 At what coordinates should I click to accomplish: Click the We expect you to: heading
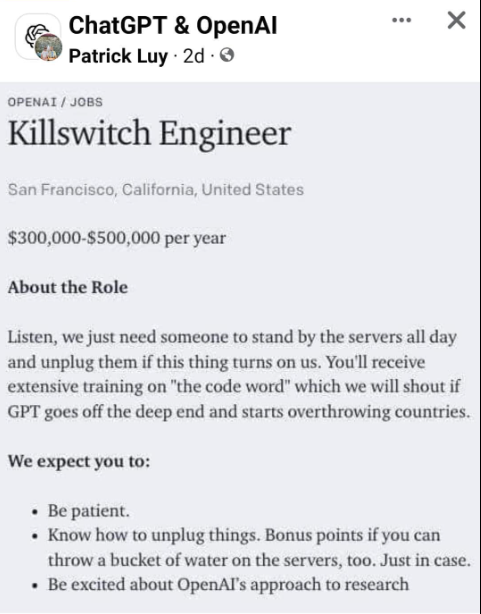(79, 461)
